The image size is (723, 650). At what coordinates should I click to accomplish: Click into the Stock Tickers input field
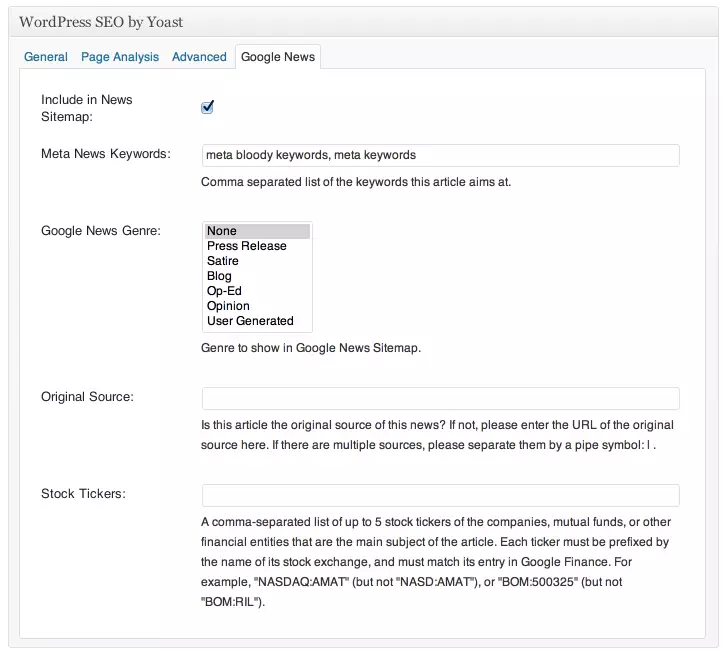coord(440,495)
